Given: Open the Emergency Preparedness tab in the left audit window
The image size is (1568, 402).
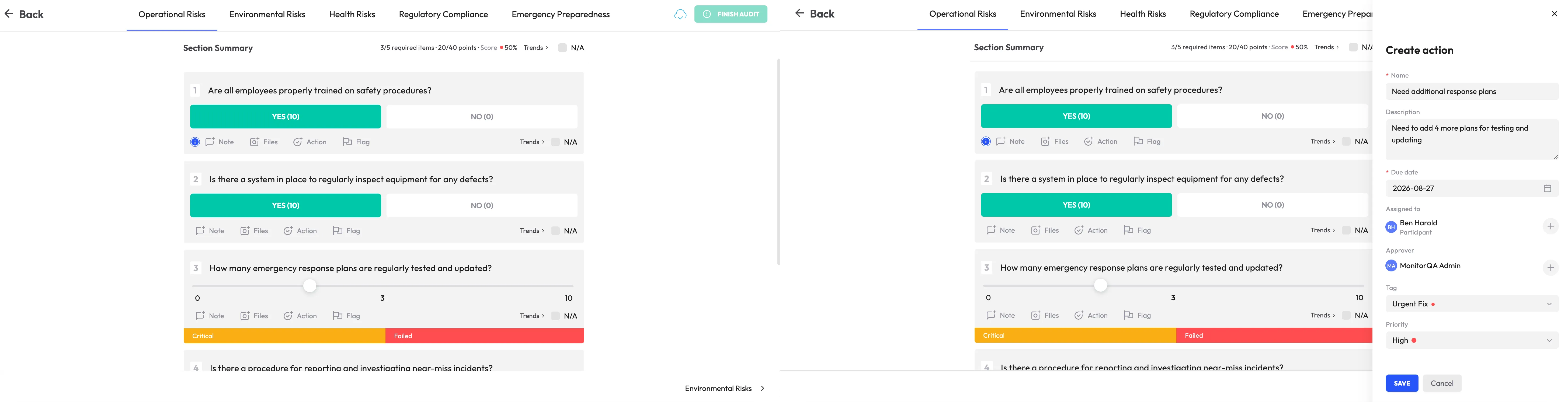Looking at the screenshot, I should click(x=561, y=14).
